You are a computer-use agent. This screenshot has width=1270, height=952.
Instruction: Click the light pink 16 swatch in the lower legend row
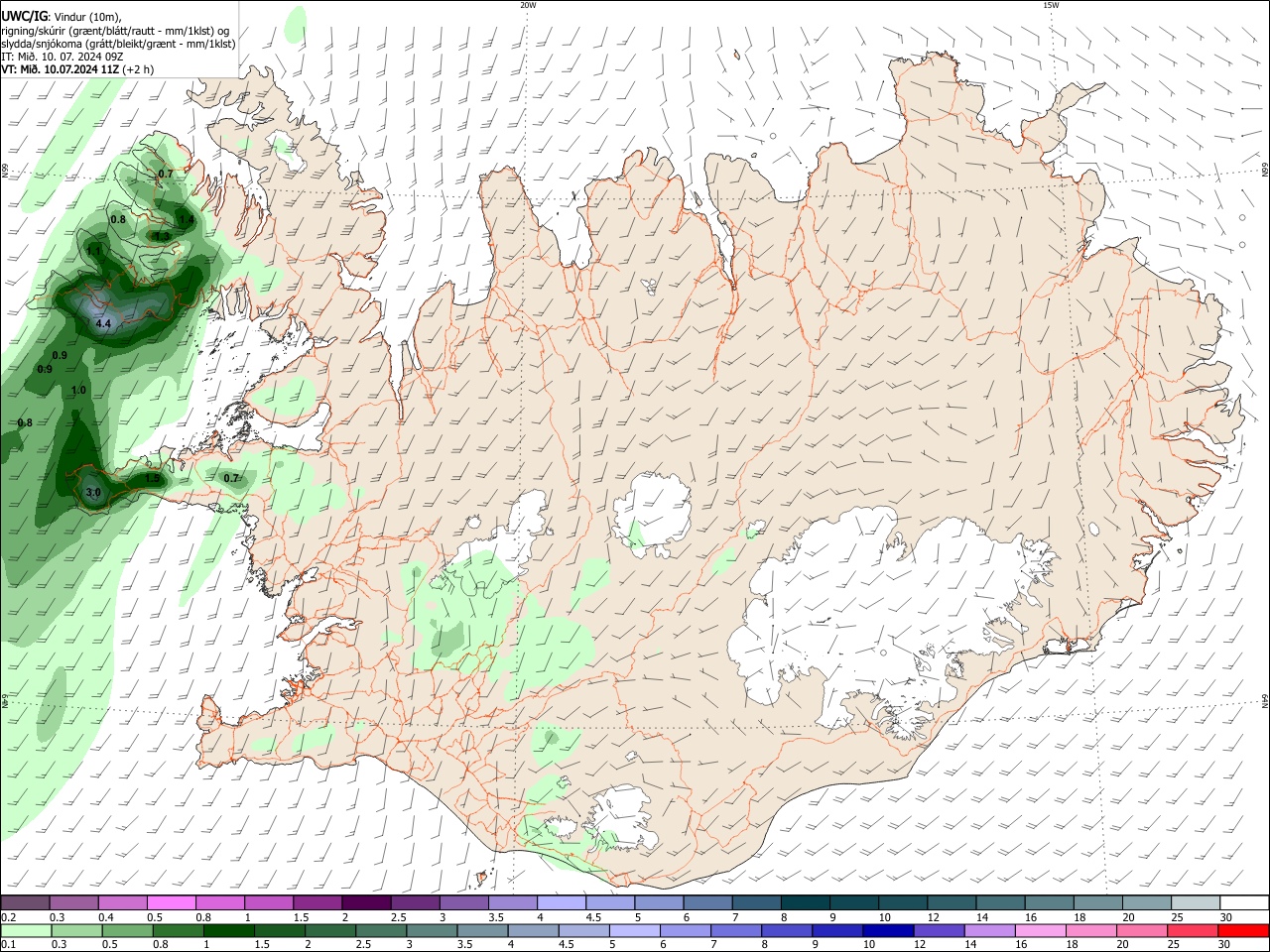click(x=1041, y=930)
